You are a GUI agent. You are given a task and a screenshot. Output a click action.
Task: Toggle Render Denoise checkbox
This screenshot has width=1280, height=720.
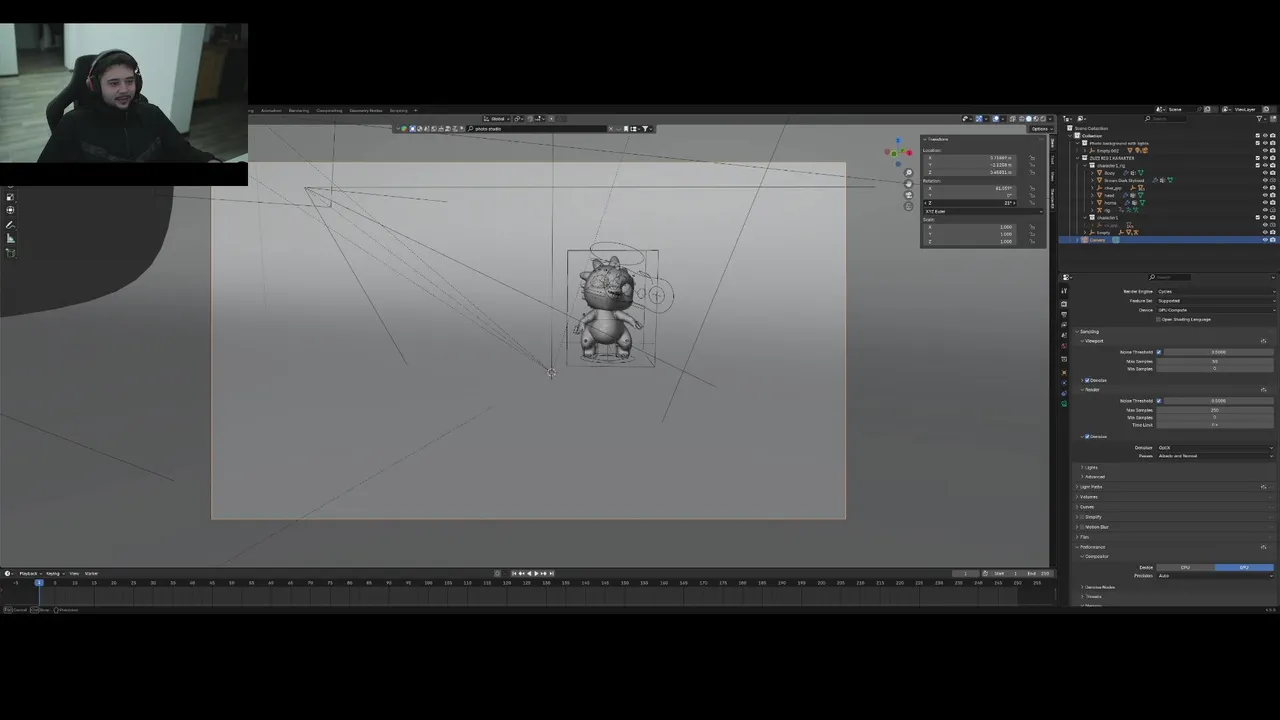pos(1087,437)
